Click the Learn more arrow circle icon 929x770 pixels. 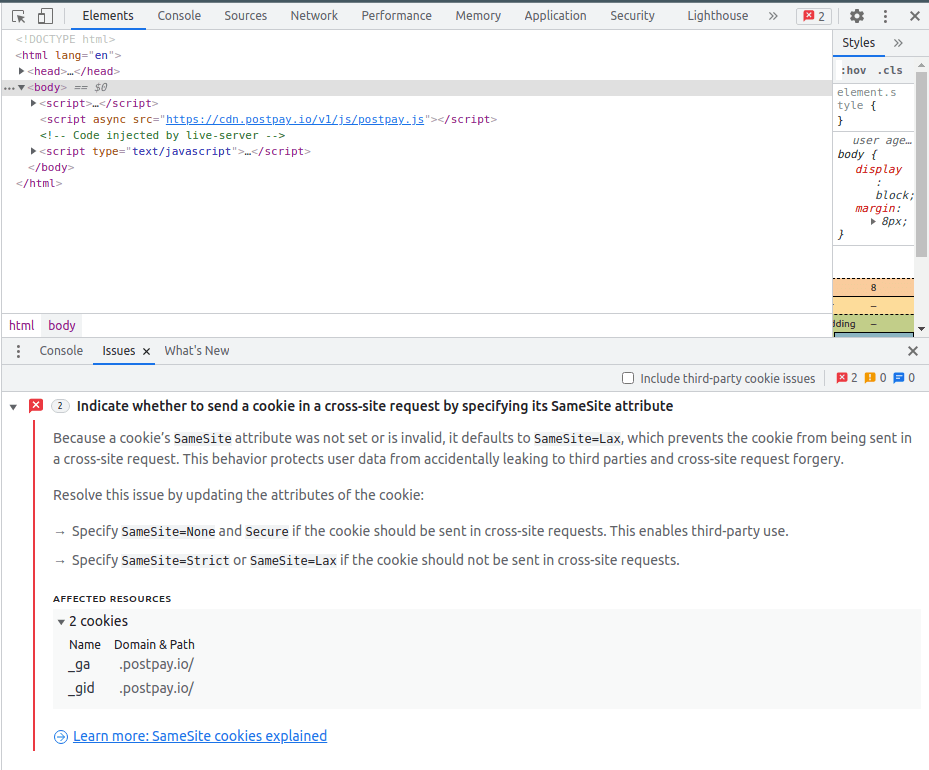[60, 736]
